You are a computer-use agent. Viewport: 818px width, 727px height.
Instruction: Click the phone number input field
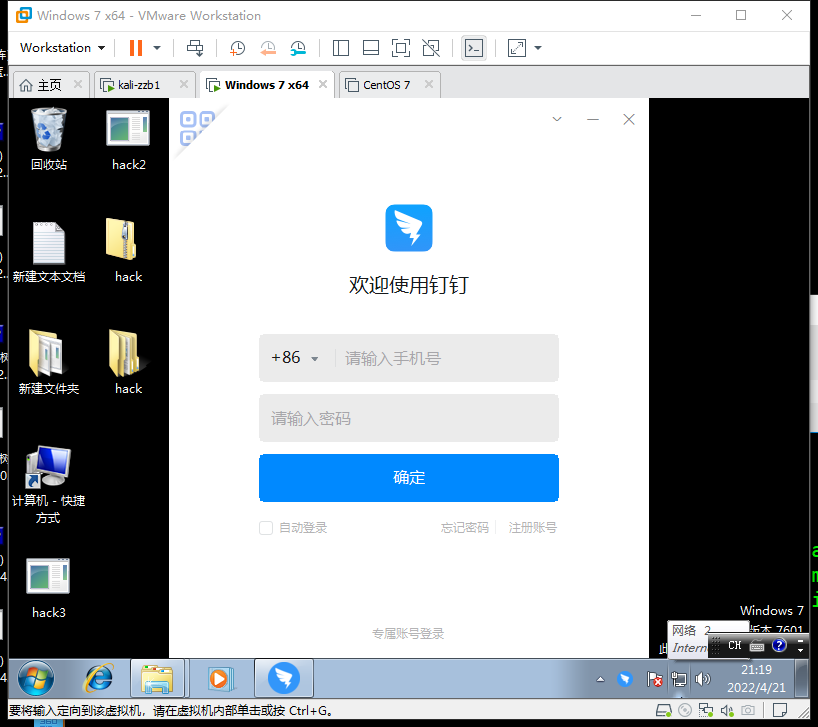click(x=446, y=358)
